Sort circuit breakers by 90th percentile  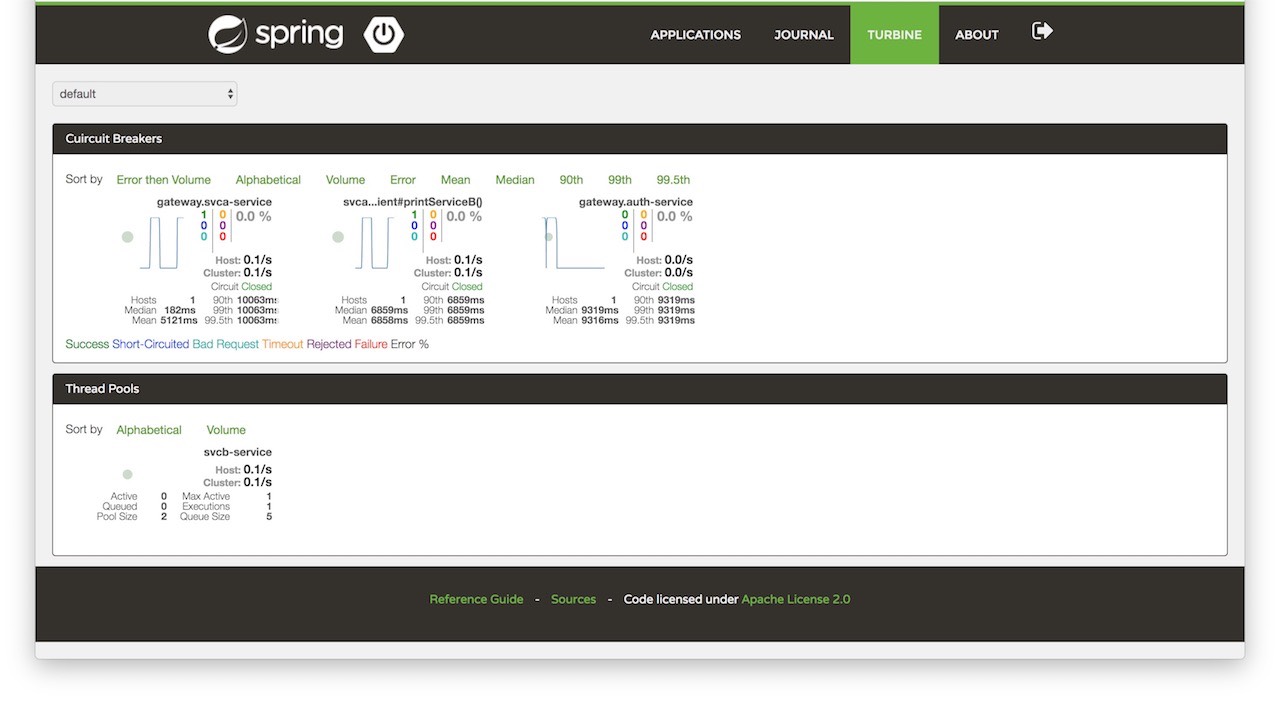tap(571, 180)
